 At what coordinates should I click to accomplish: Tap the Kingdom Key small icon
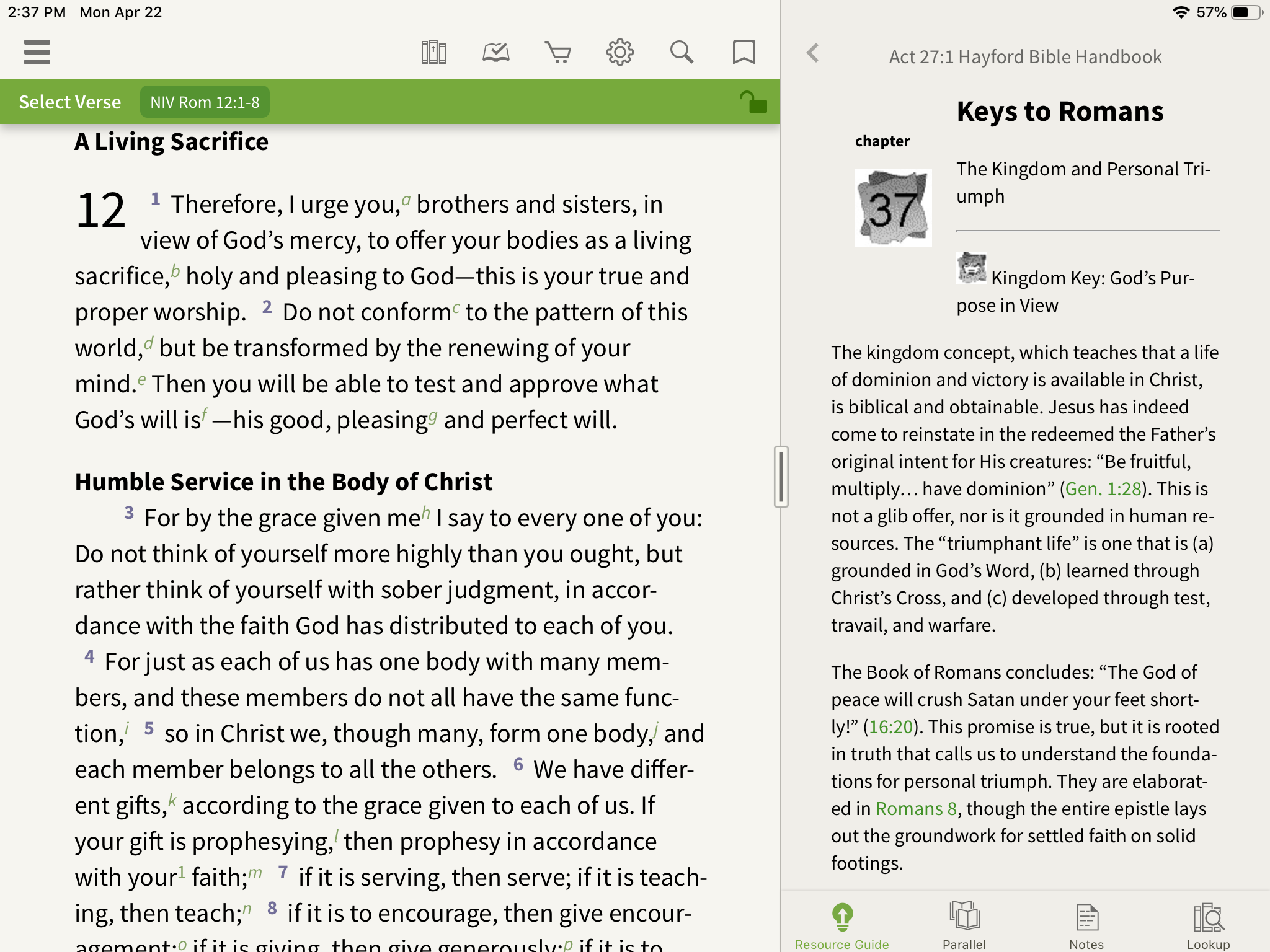pos(971,268)
